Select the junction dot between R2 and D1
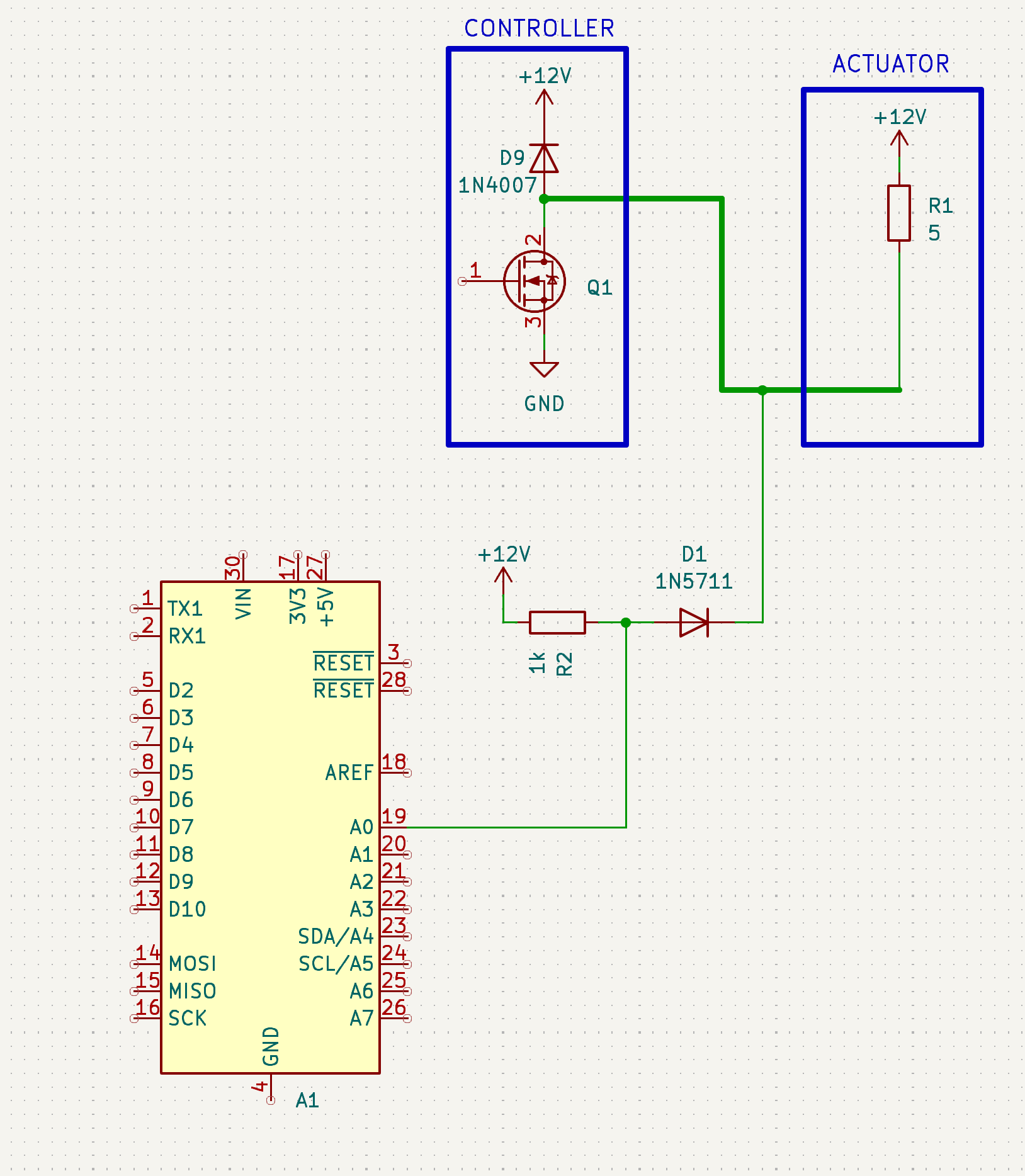The height and width of the screenshot is (1176, 1025). click(x=626, y=622)
